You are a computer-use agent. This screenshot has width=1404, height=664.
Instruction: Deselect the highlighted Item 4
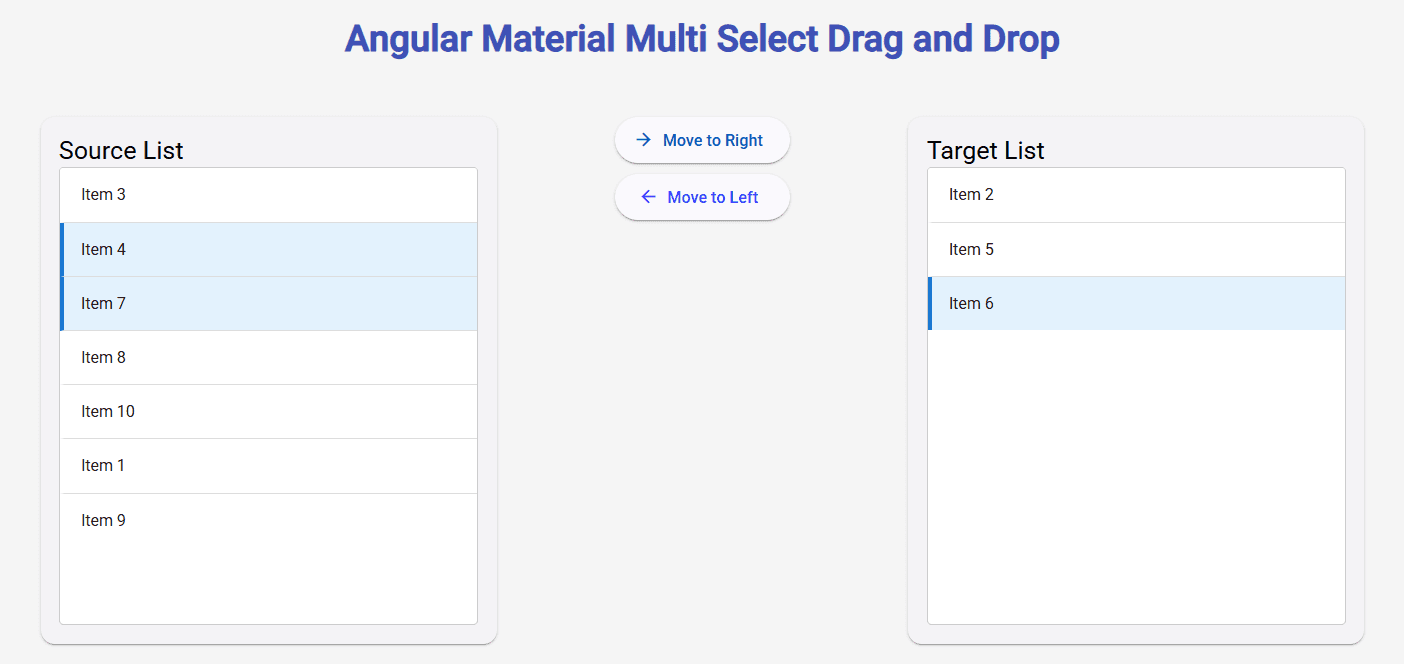[268, 249]
